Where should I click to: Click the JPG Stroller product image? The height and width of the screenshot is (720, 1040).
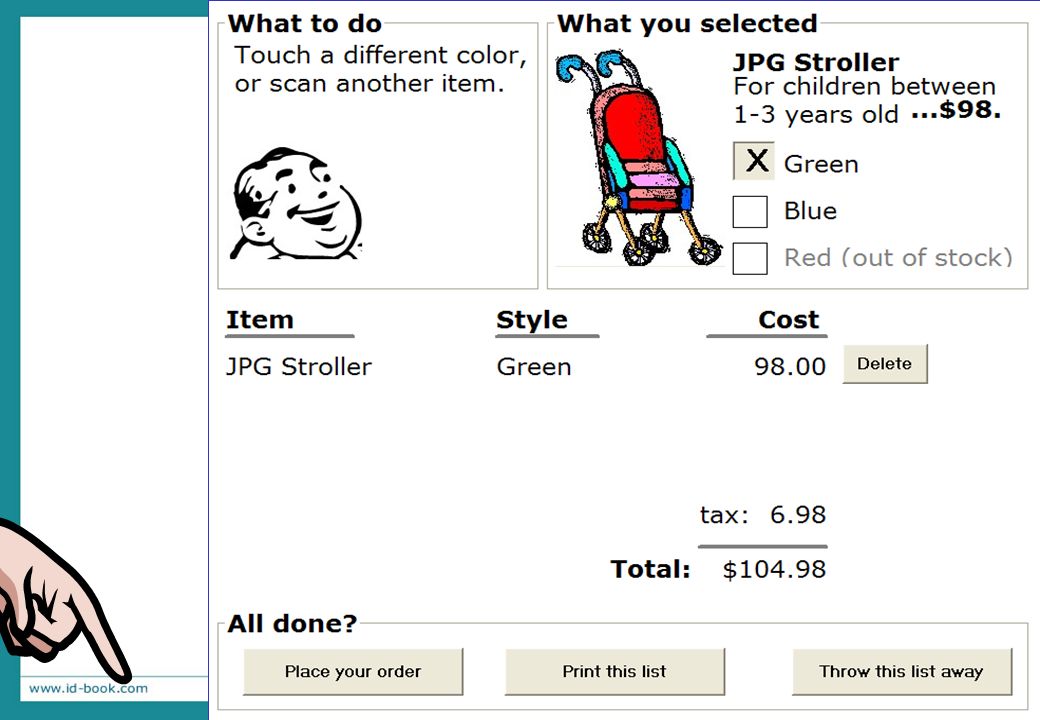(x=639, y=158)
